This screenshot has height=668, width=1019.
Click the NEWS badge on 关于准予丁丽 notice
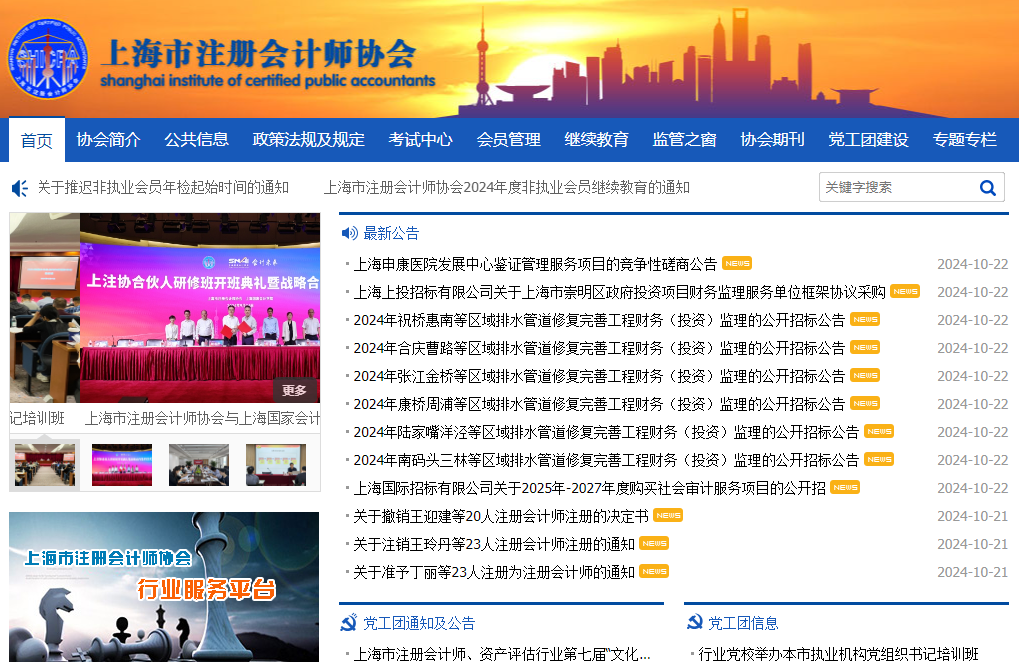(x=654, y=572)
